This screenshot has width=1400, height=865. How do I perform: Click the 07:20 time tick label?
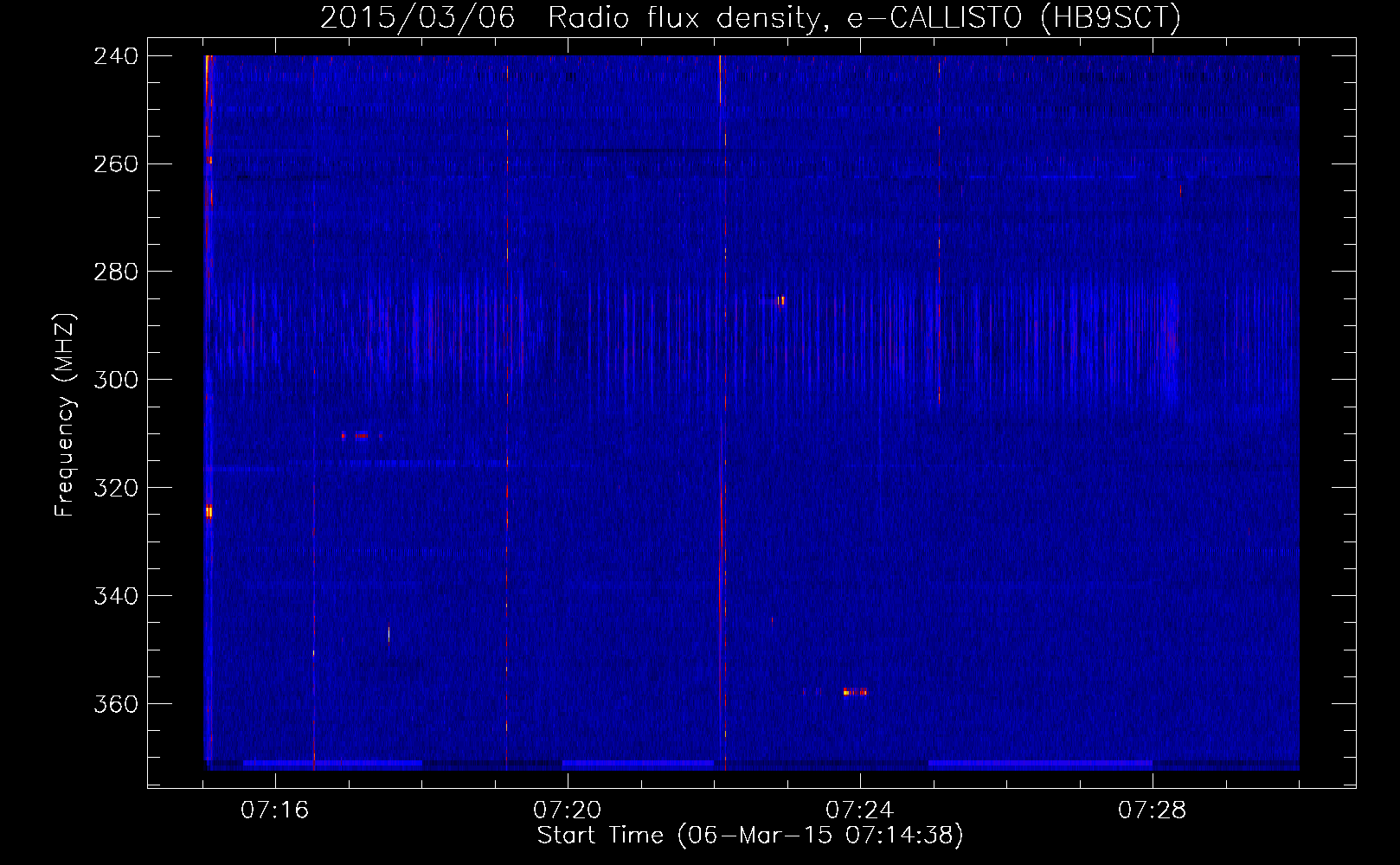pos(568,811)
